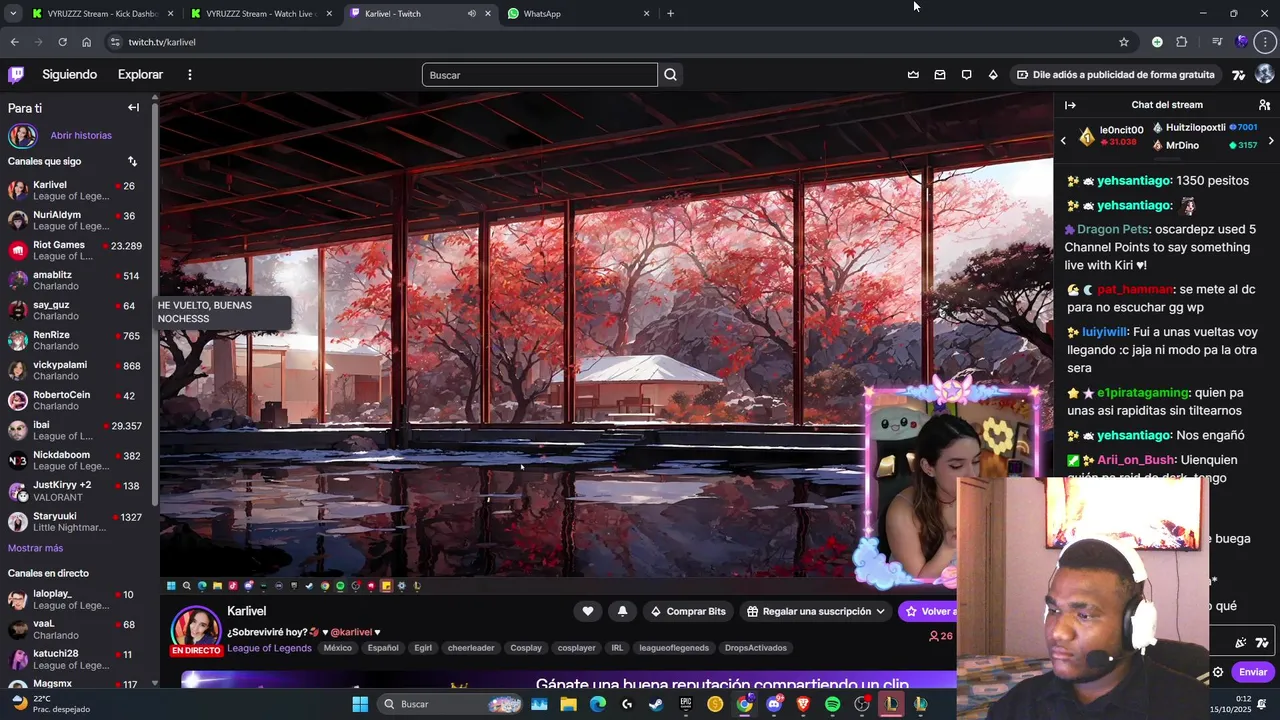The image size is (1280, 720).
Task: Open chat settings gear icon
Action: click(x=1218, y=672)
